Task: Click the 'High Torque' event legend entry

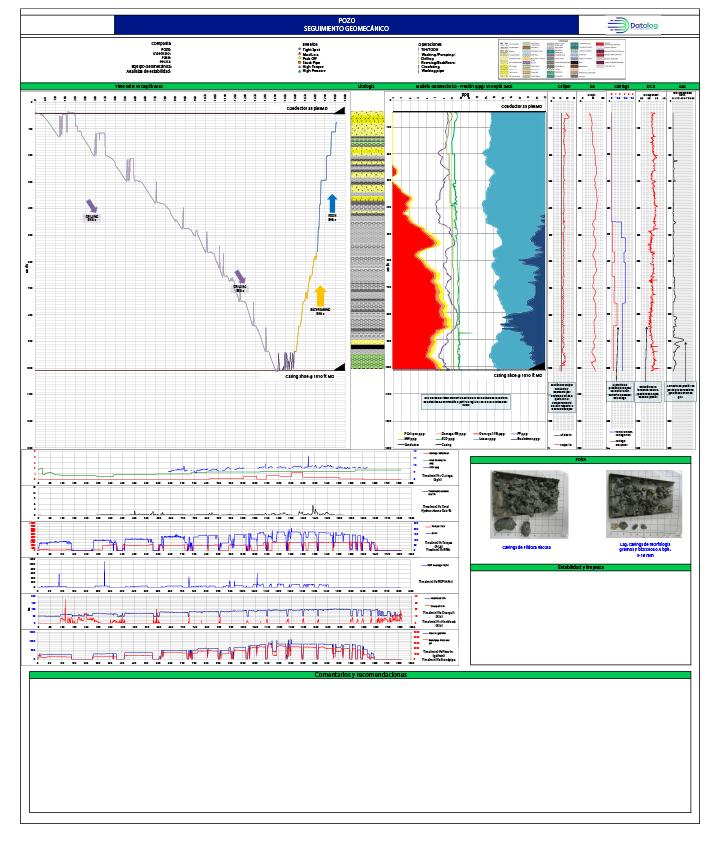Action: click(311, 67)
